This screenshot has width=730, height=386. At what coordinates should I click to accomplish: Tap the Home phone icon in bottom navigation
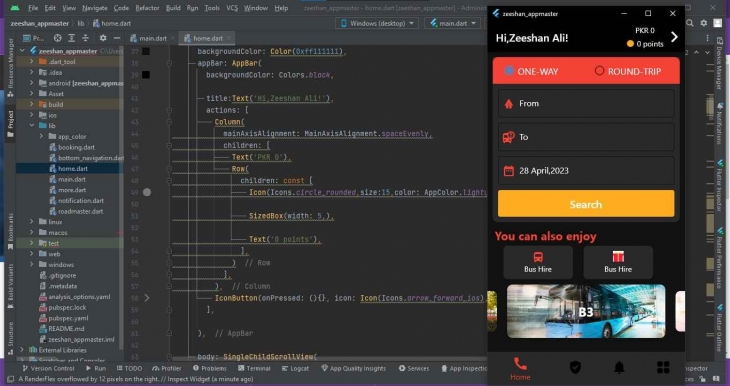pyautogui.click(x=520, y=364)
